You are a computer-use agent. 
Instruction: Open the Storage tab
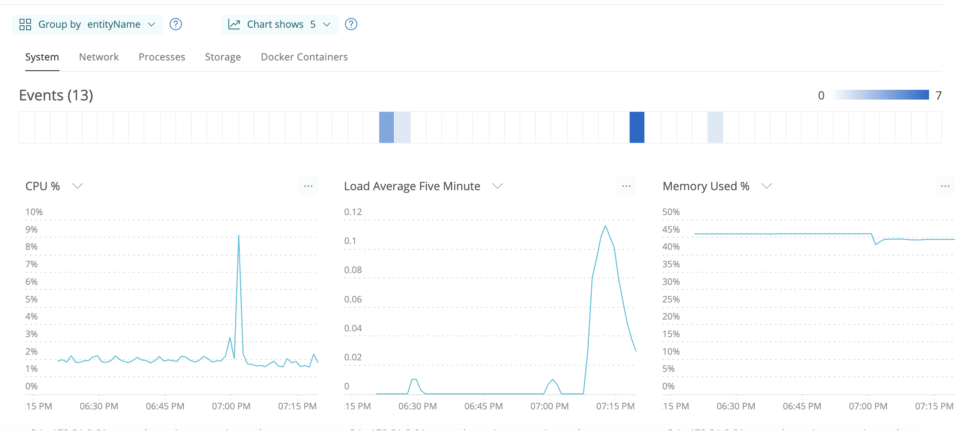point(223,57)
